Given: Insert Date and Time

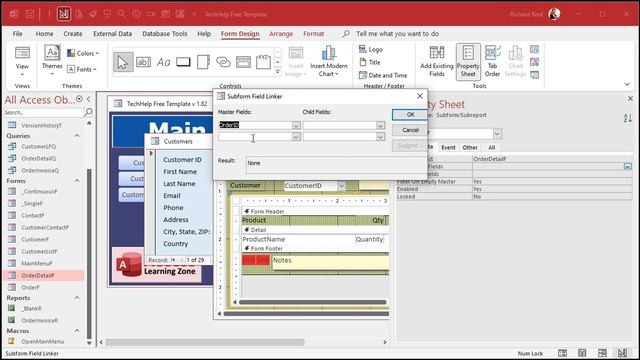Looking at the screenshot, I should [x=383, y=76].
